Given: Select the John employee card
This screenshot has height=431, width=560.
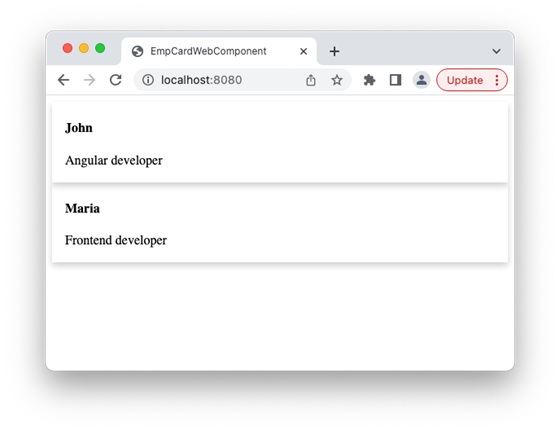Looking at the screenshot, I should pyautogui.click(x=280, y=142).
